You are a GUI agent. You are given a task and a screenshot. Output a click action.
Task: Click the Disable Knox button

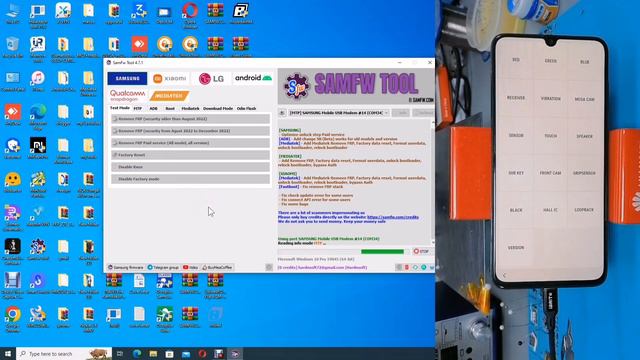[191, 167]
